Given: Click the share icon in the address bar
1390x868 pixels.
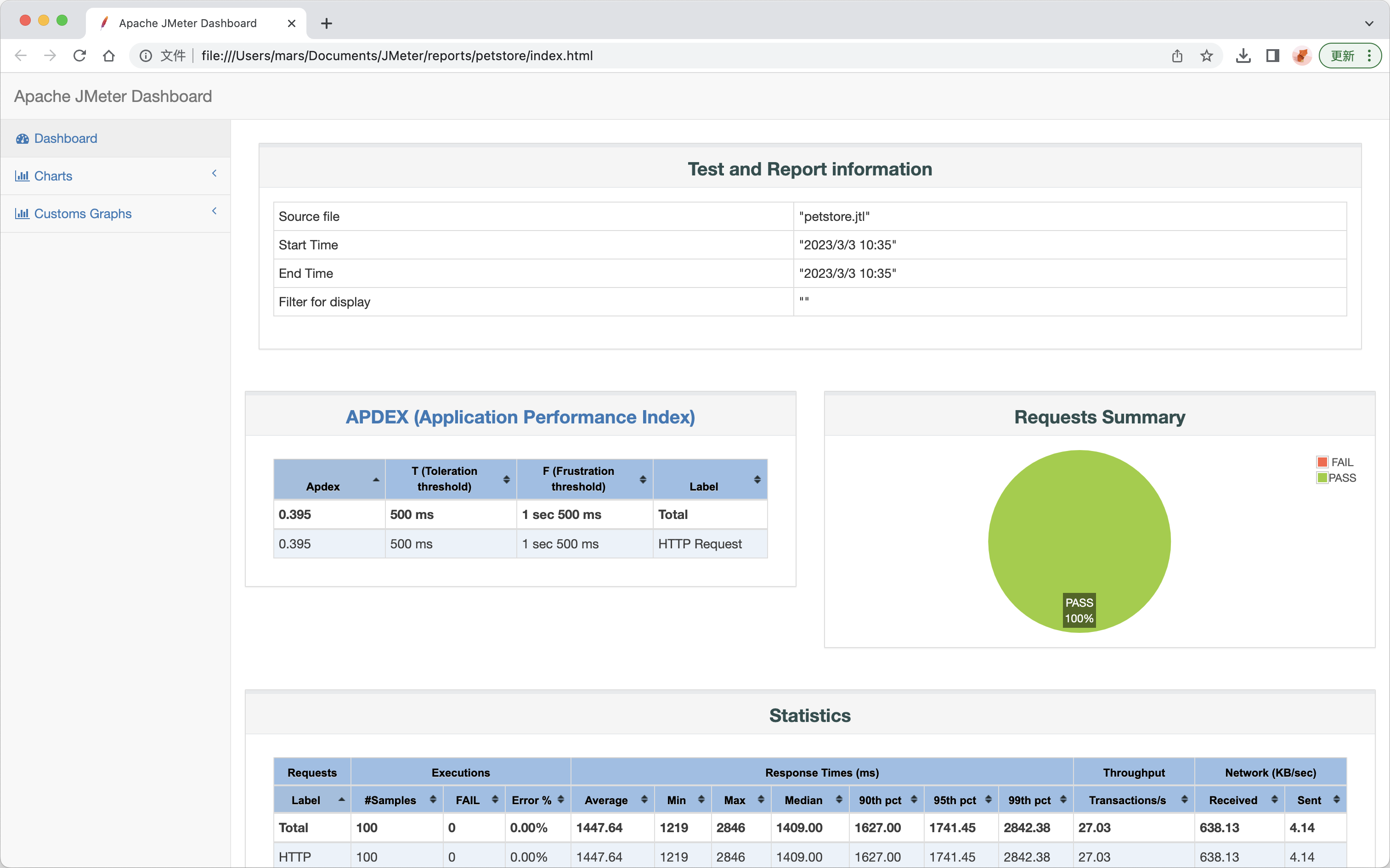Looking at the screenshot, I should click(x=1177, y=56).
